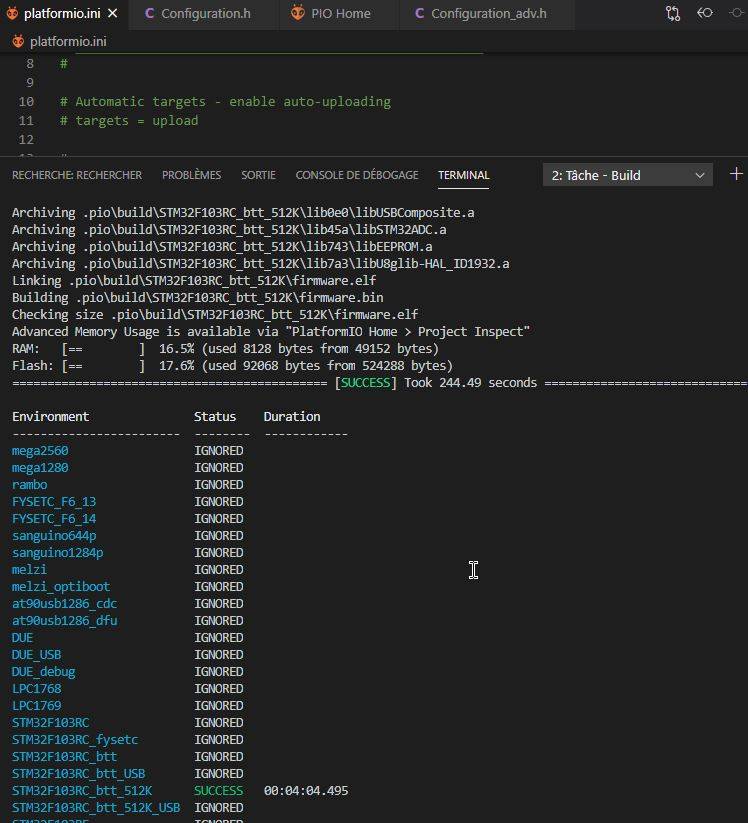Click the DUE_debug environment name

click(x=44, y=672)
